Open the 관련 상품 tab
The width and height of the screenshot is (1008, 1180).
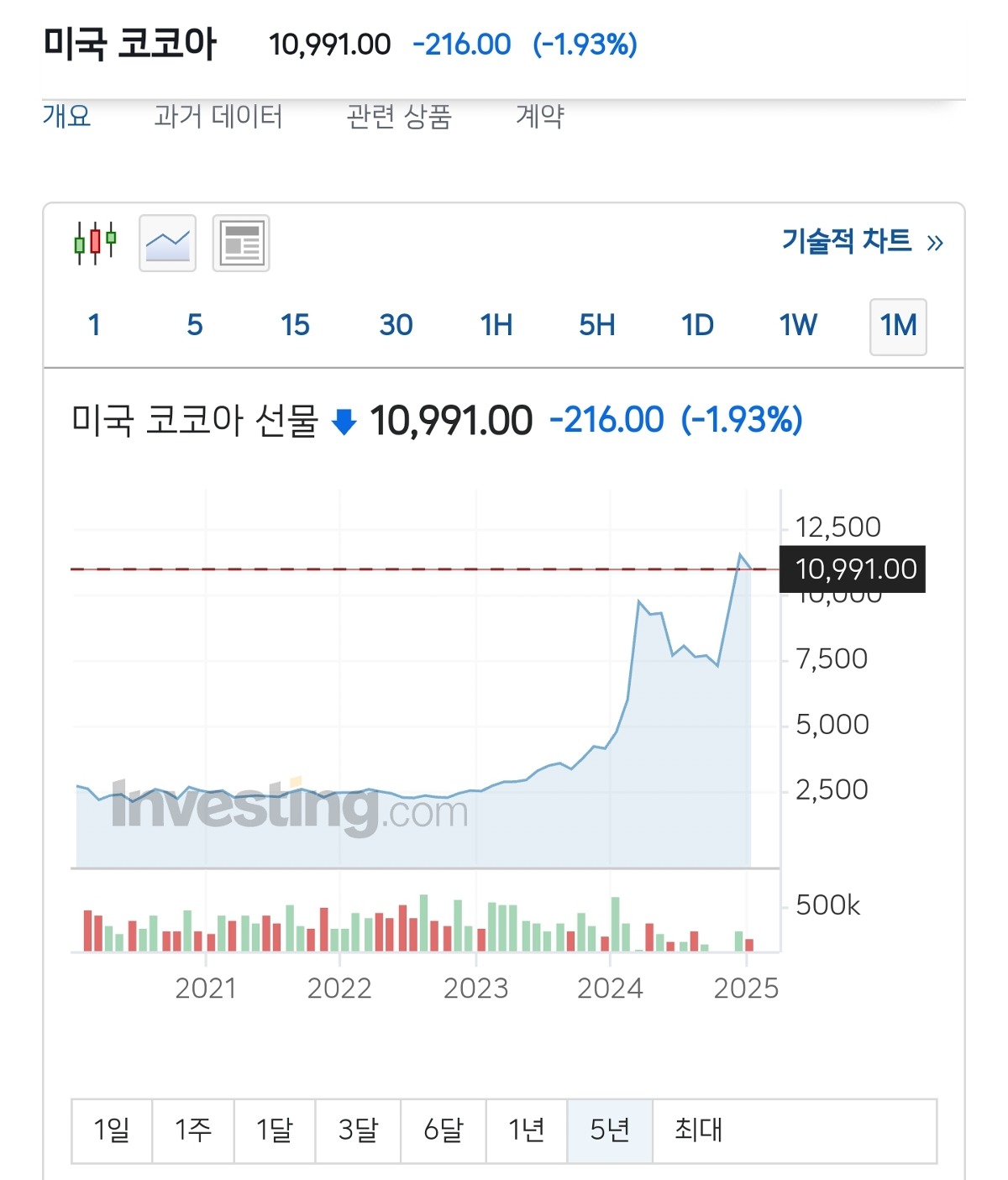399,116
